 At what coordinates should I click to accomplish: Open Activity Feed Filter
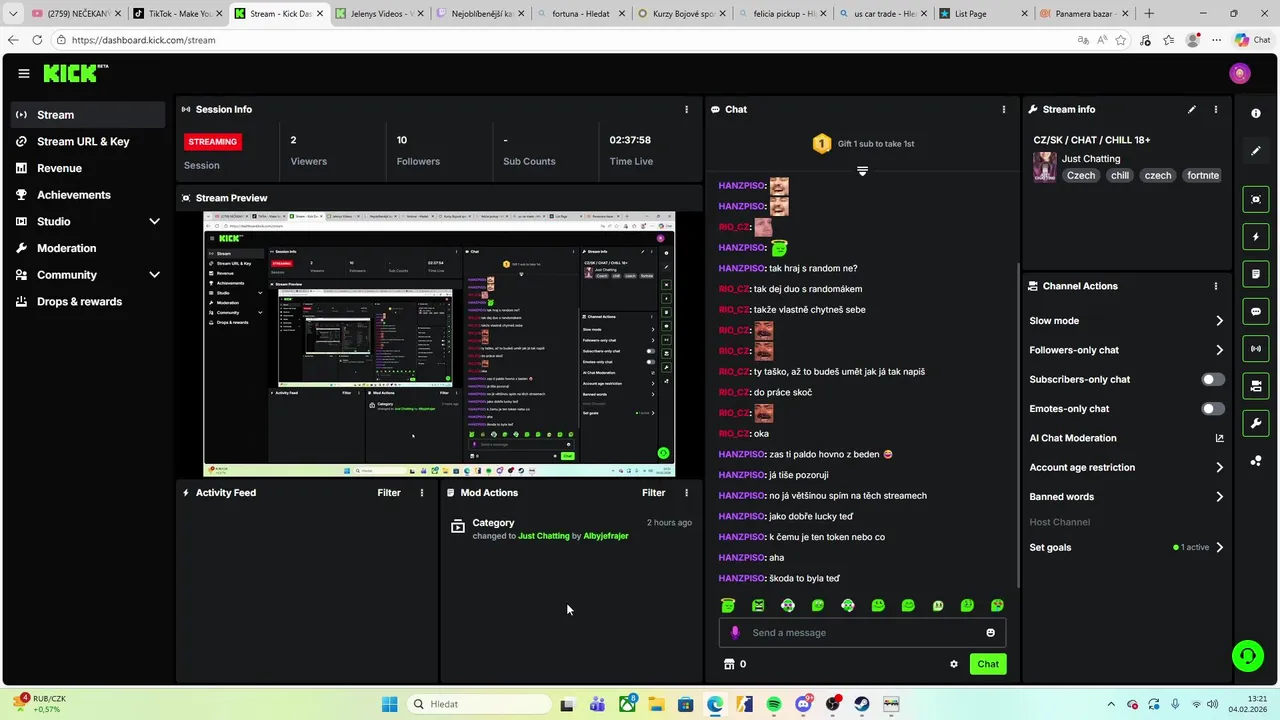389,493
